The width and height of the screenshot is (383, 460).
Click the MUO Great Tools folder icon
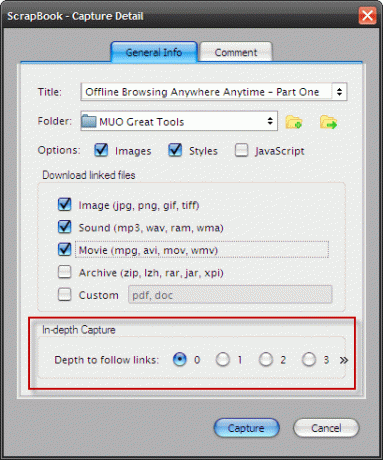point(89,121)
